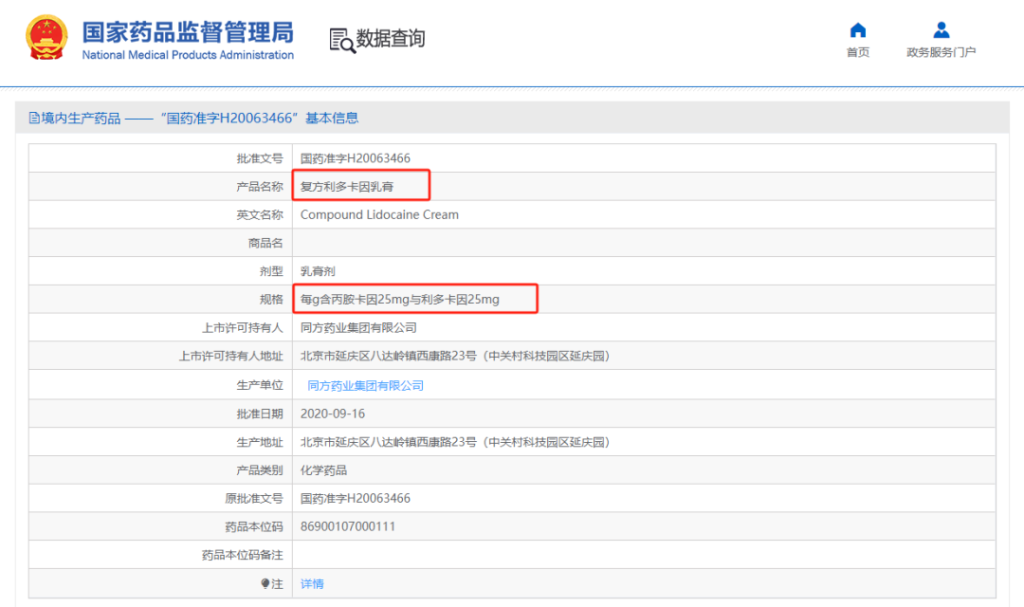Click the English name Compound Lidocaine Cream
The image size is (1024, 607).
click(379, 214)
